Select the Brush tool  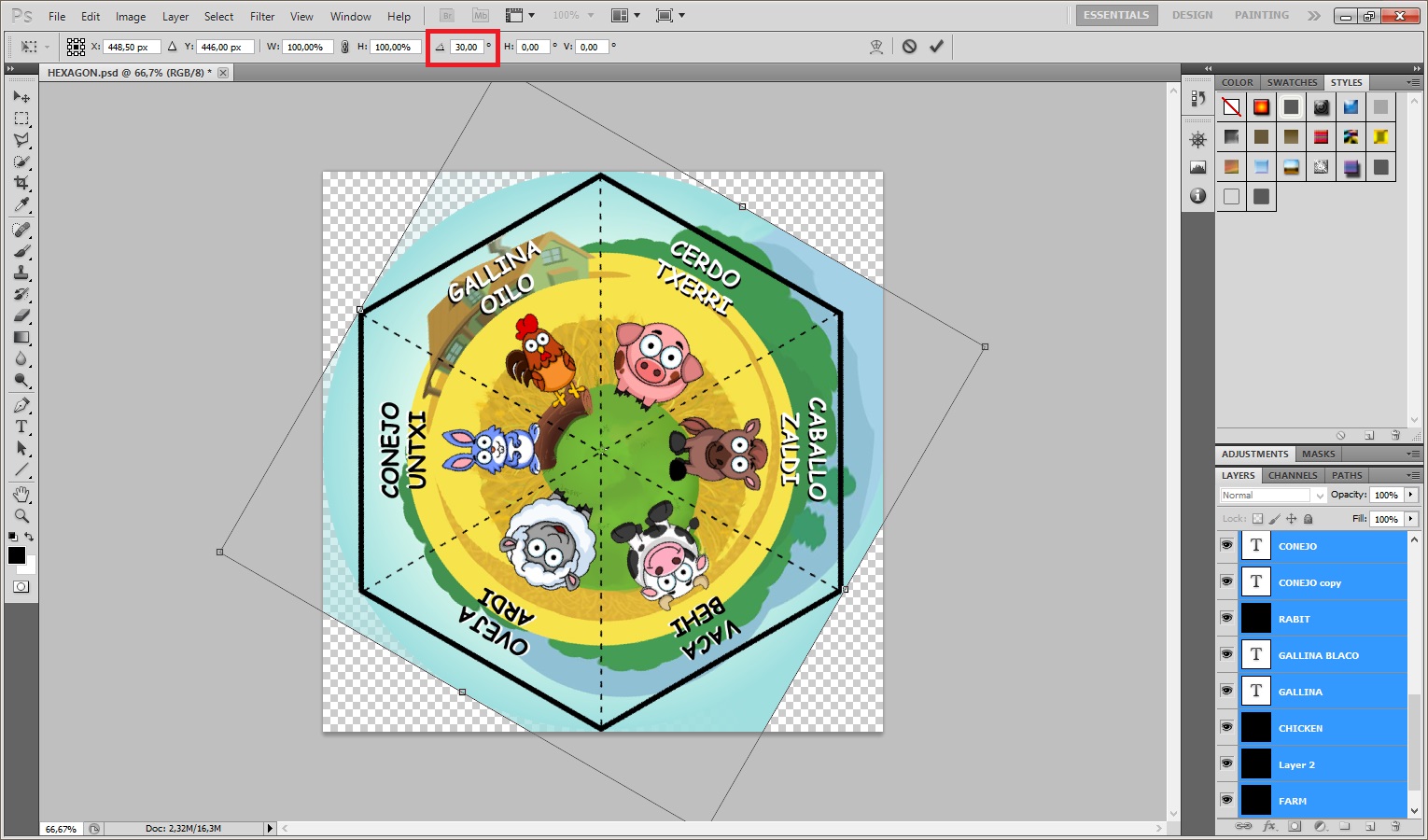point(21,251)
